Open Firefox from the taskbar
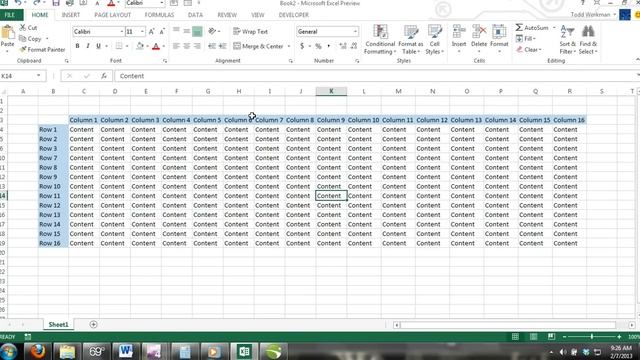 [x=38, y=351]
